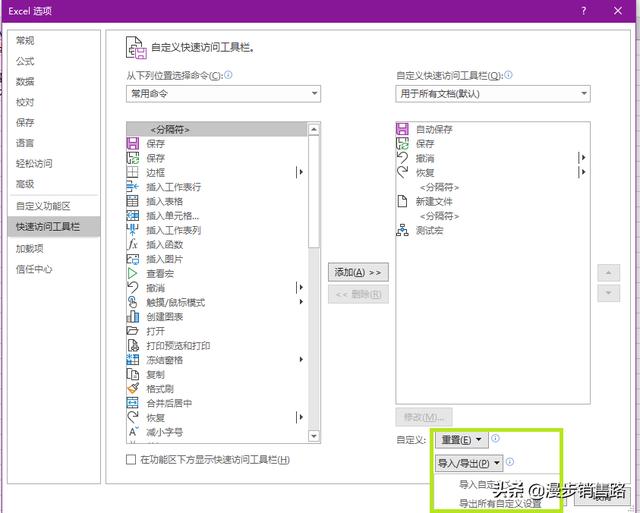This screenshot has height=513, width=640.
Task: Click the 修改(M)... button
Action: [424, 417]
